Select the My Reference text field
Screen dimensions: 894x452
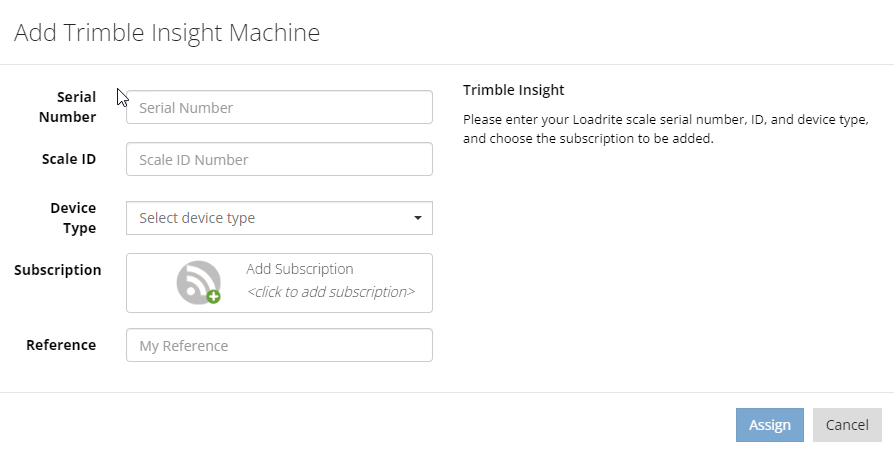point(279,345)
